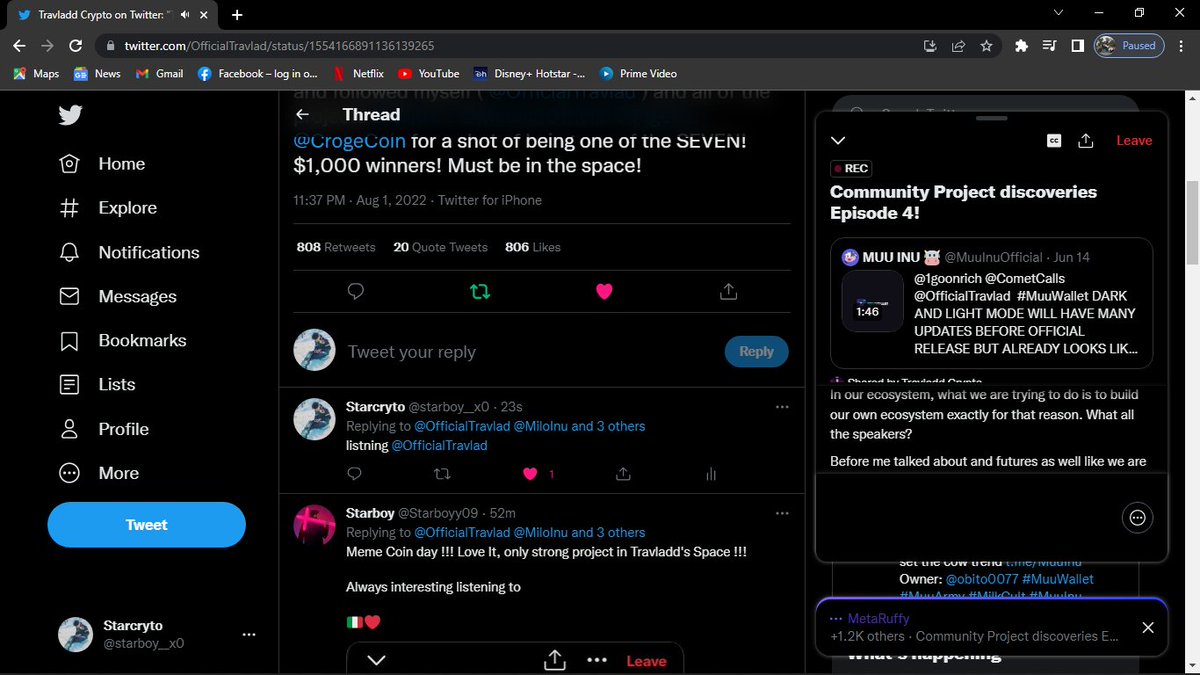Collapse the Space panel chevron
The image size is (1200, 675).
[838, 141]
